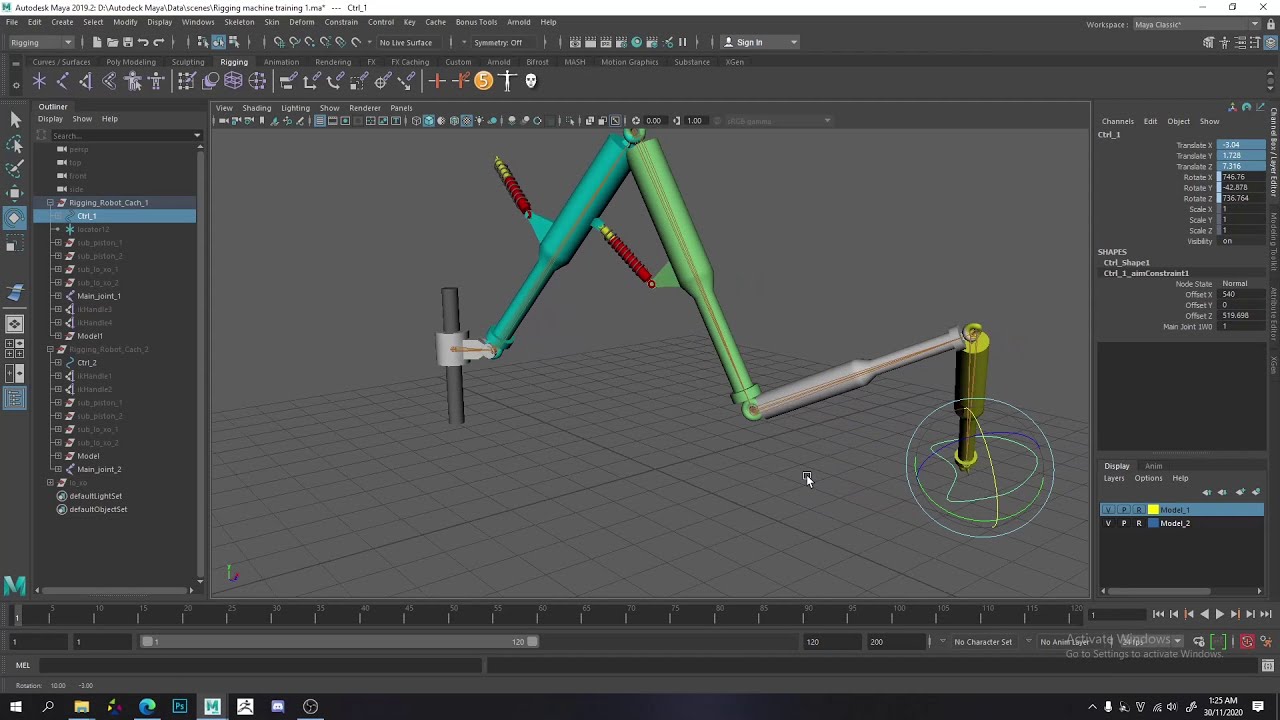Click the Undo arrow in status line
This screenshot has height=720, width=1280.
pos(143,42)
